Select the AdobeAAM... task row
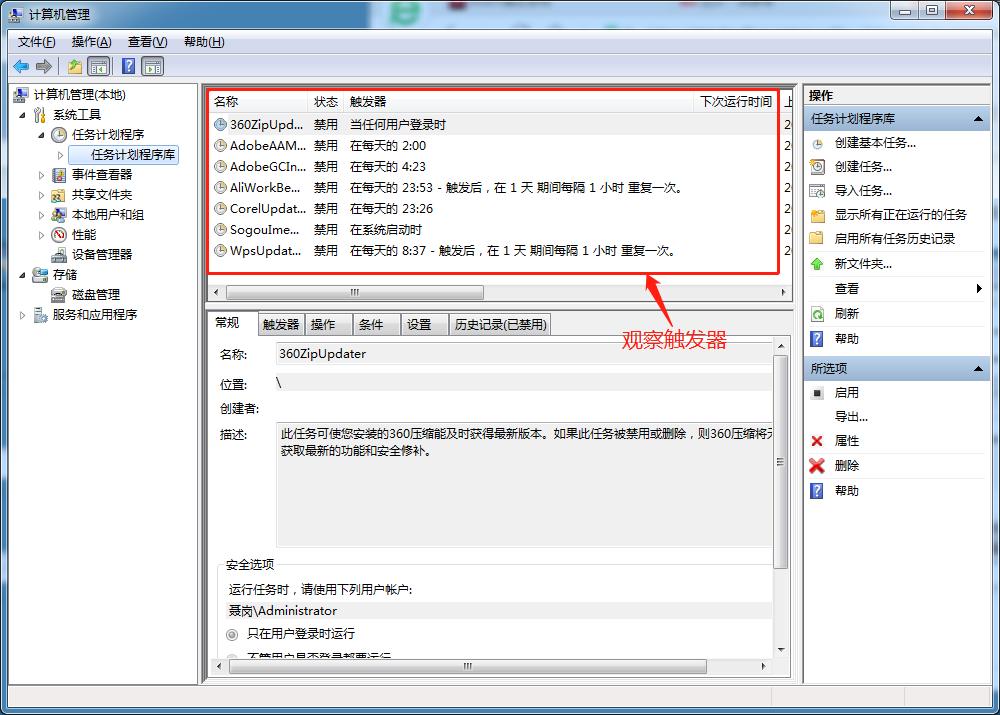1000x715 pixels. click(x=493, y=145)
